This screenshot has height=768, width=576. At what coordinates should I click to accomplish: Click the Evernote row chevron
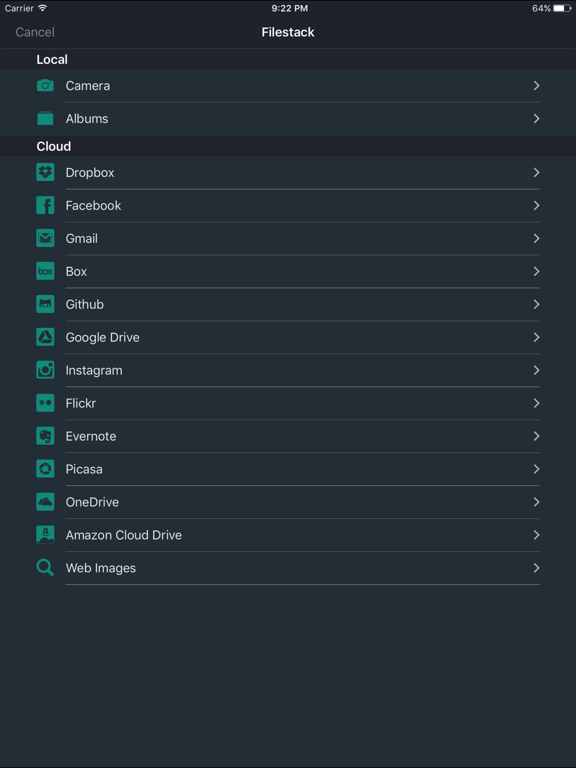536,435
